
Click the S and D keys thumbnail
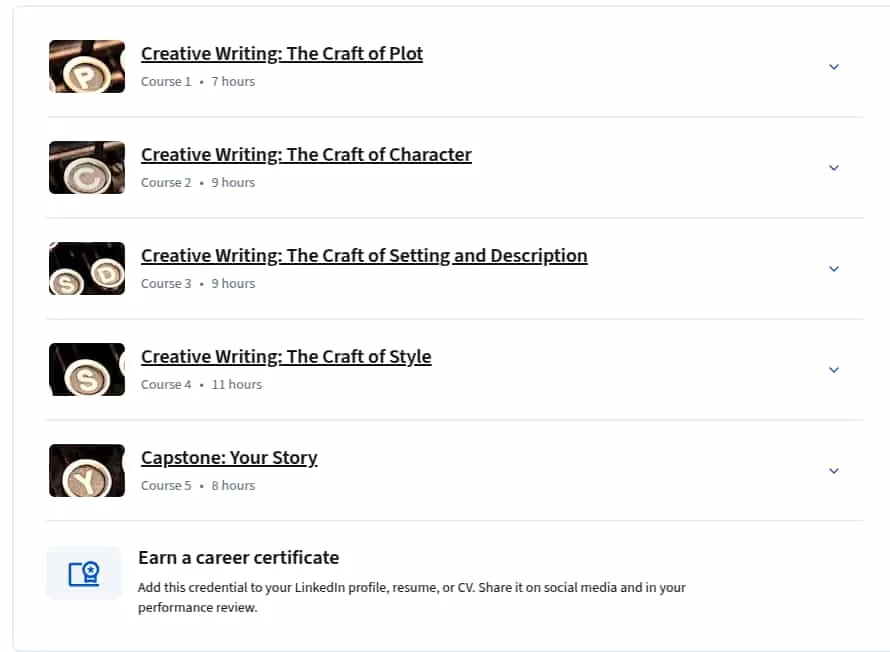[x=87, y=268]
